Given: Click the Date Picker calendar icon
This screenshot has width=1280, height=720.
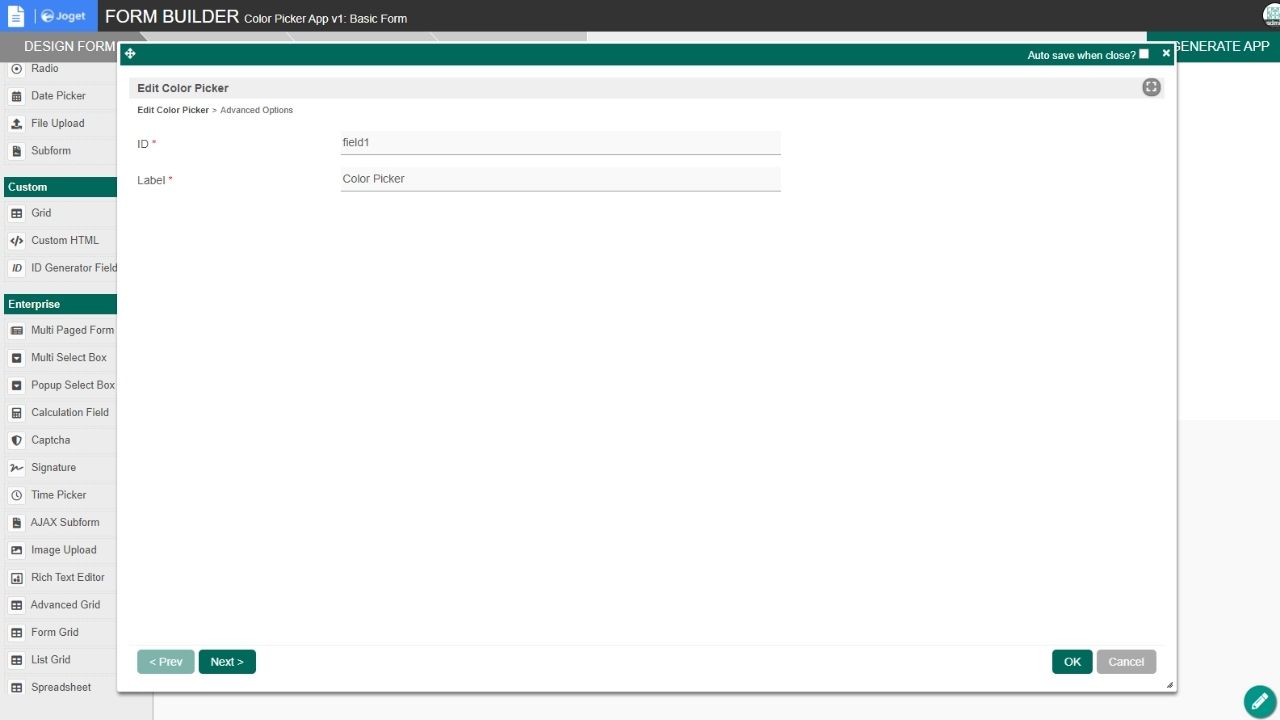Looking at the screenshot, I should (16, 96).
